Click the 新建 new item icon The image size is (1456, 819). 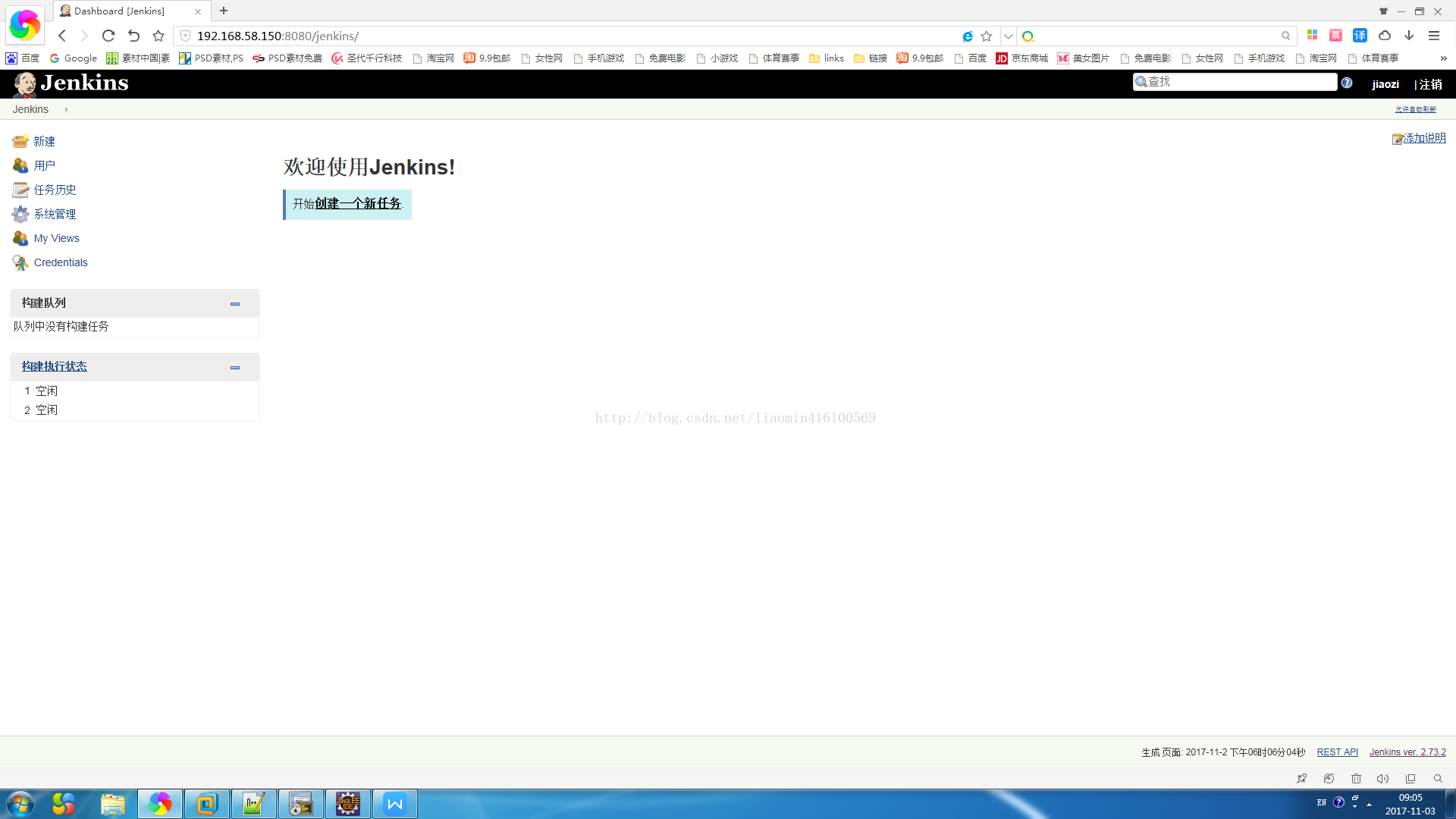click(20, 141)
